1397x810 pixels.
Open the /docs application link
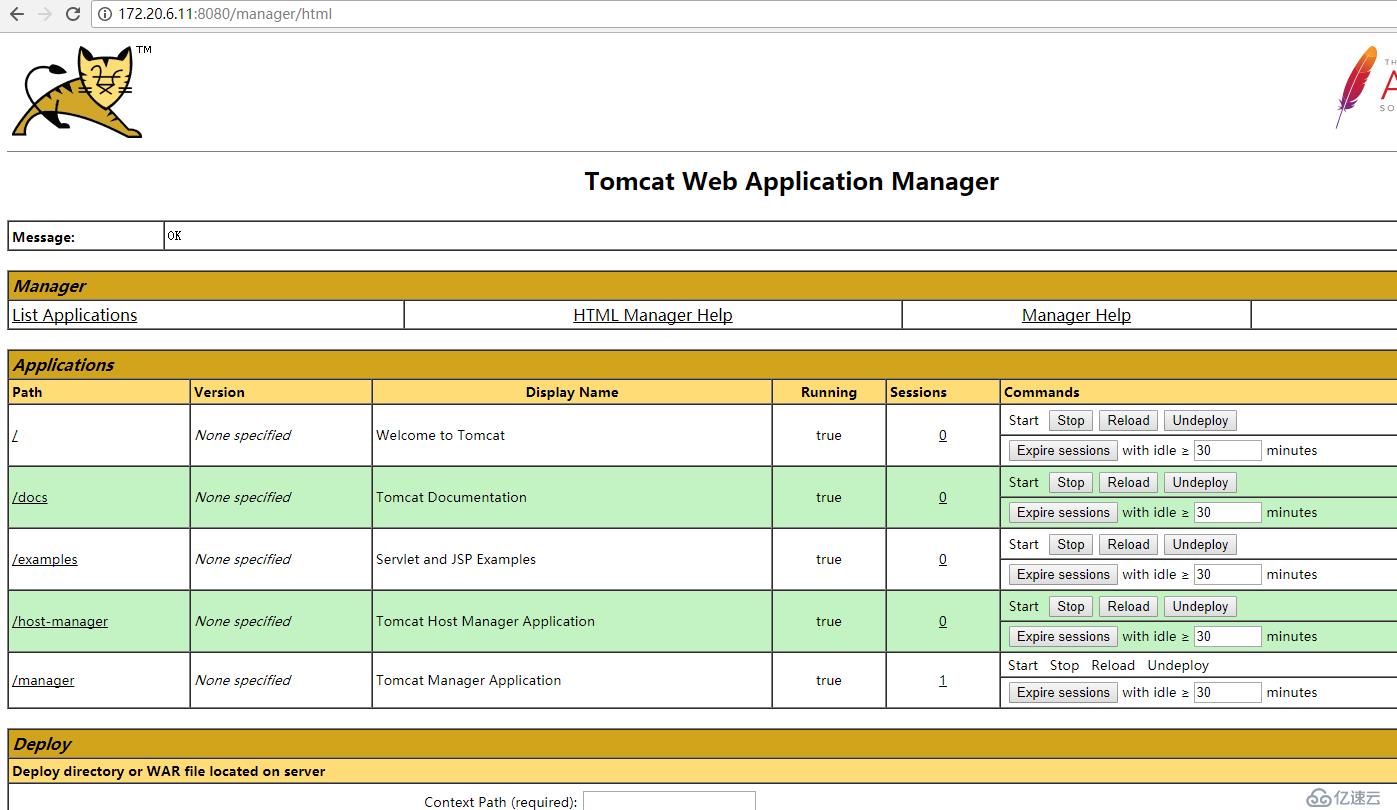click(x=30, y=497)
